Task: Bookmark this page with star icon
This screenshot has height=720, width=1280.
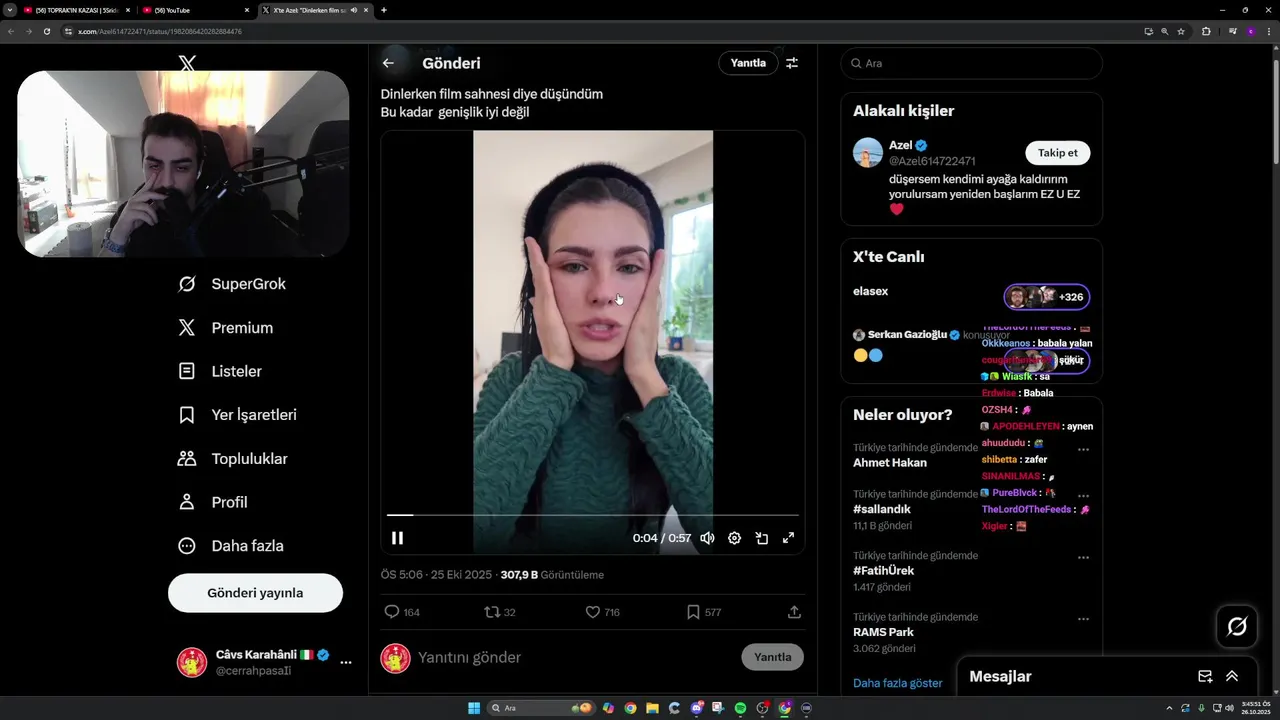Action: click(1181, 31)
